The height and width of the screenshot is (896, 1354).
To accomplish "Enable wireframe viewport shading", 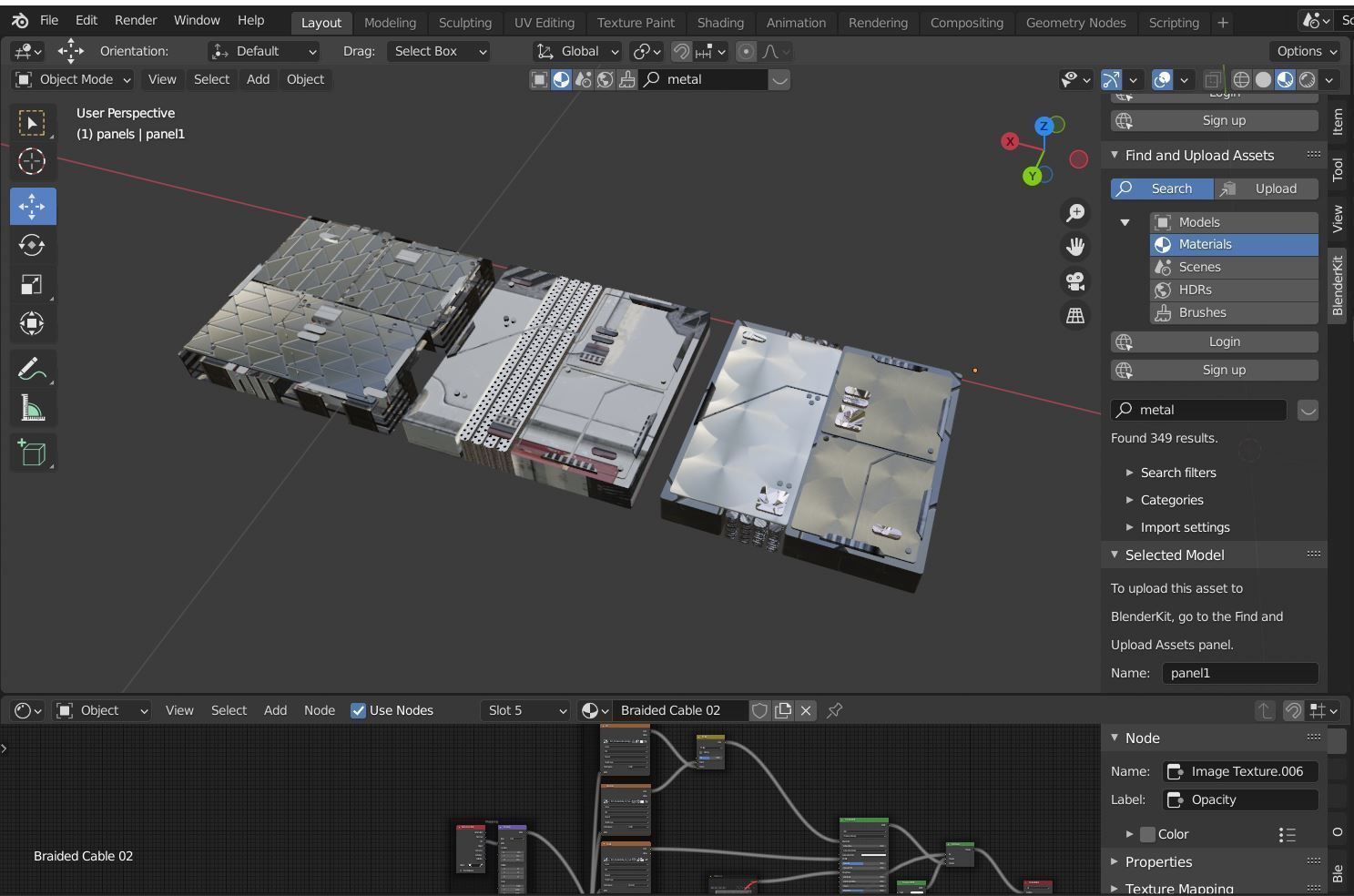I will (1241, 80).
